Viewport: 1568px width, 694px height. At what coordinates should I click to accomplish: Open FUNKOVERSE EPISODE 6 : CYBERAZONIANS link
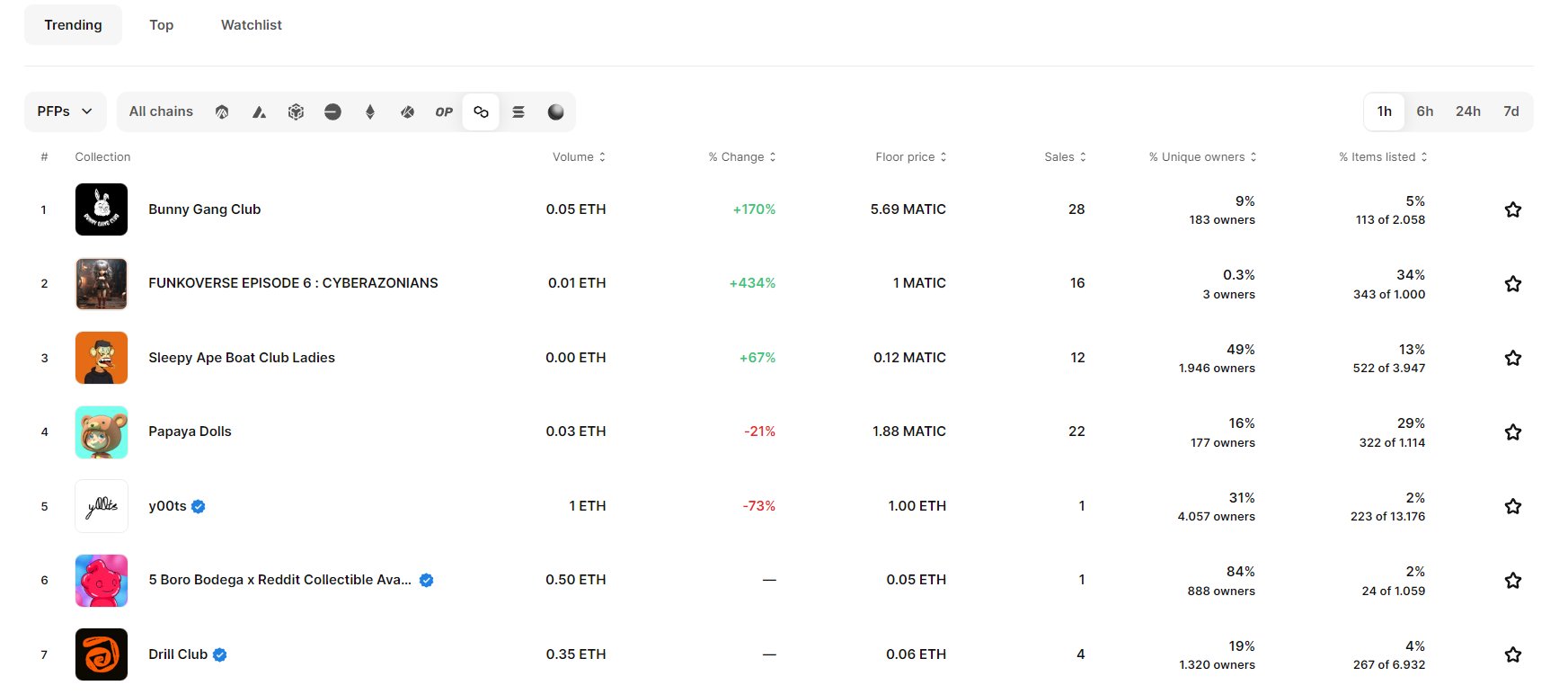(x=293, y=283)
